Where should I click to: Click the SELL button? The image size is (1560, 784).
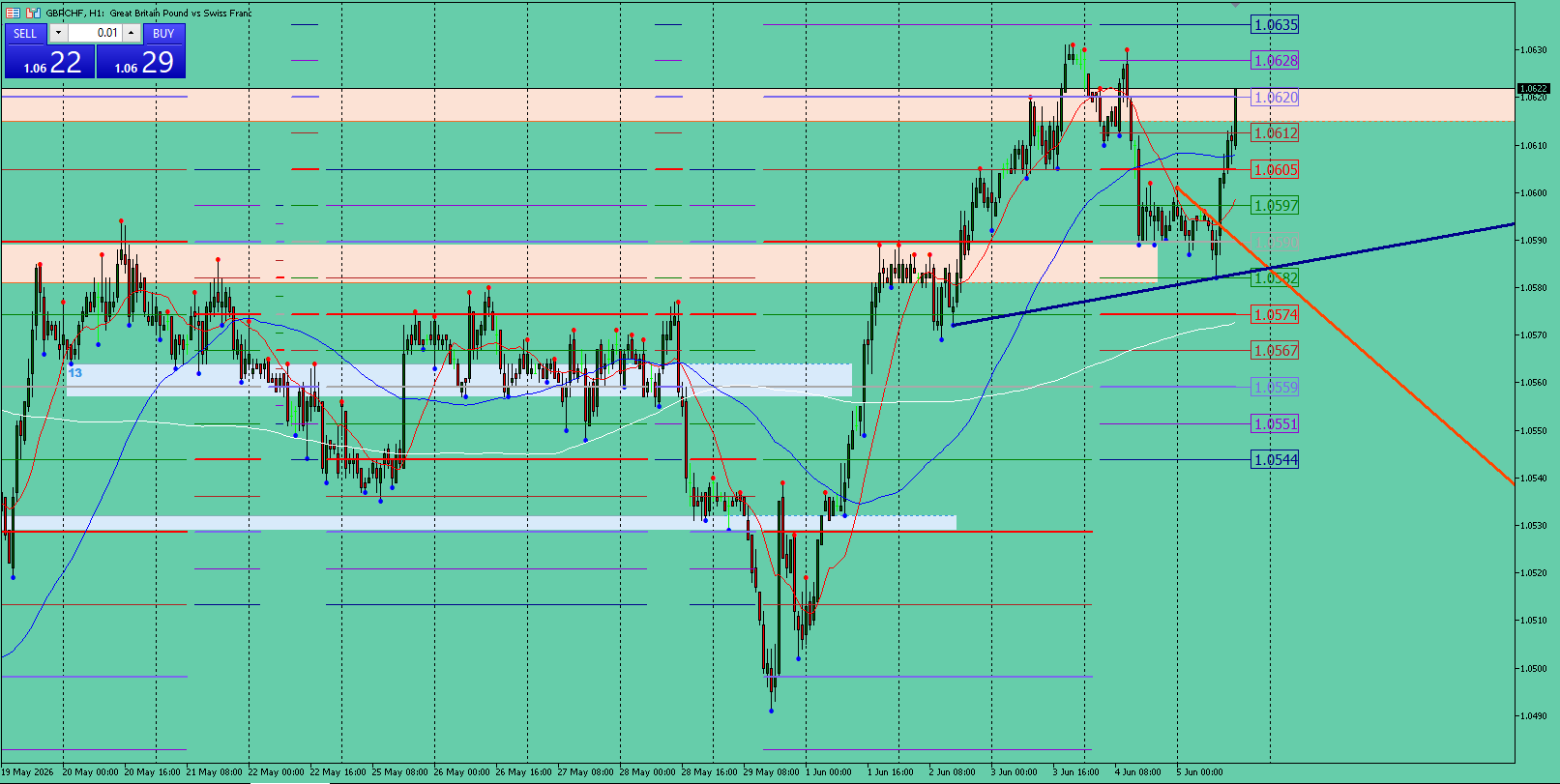(x=25, y=33)
